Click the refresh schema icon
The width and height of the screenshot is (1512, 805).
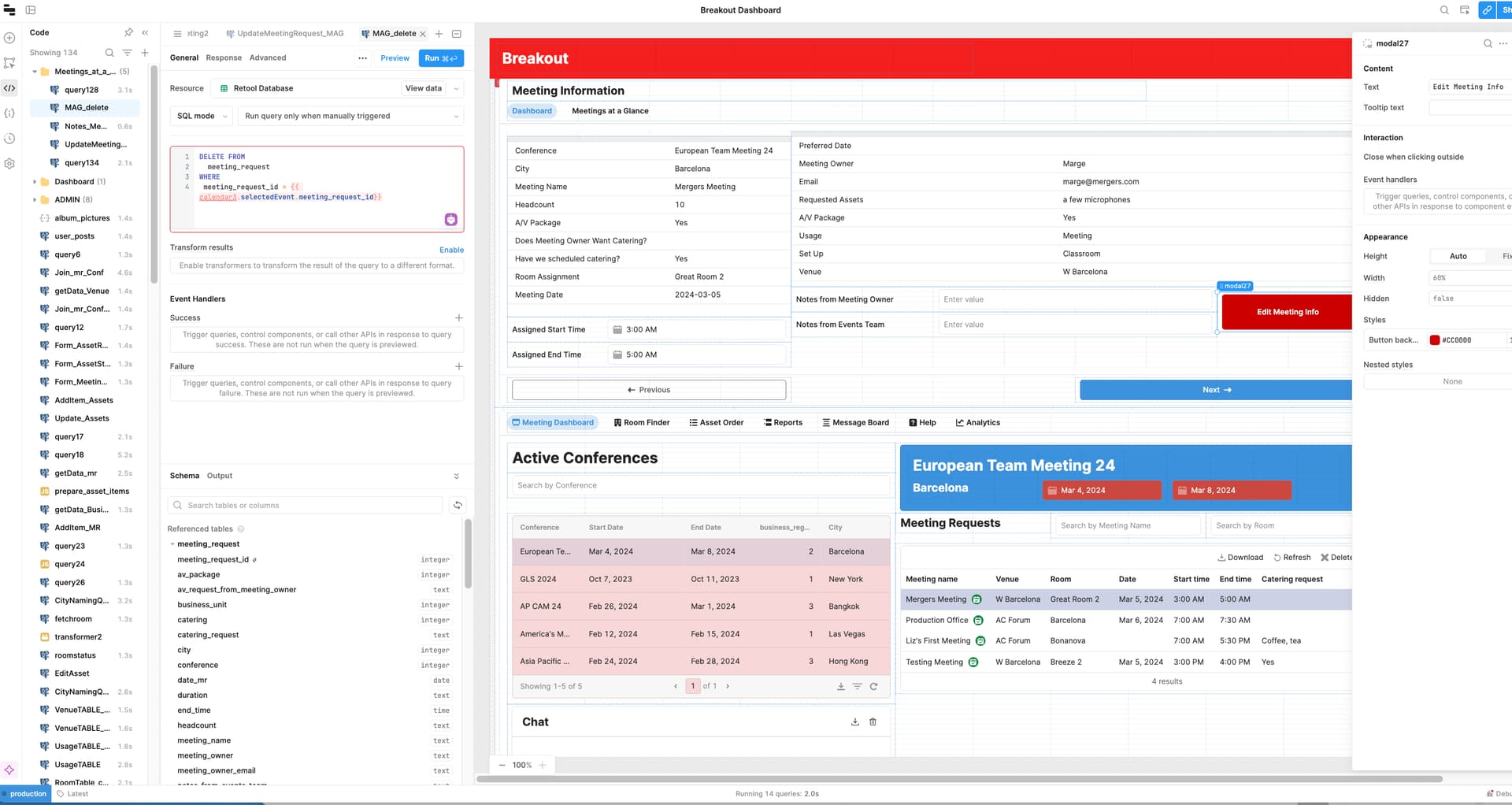point(458,505)
